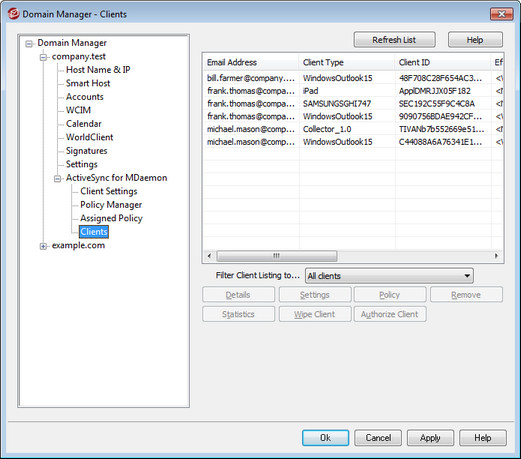Select the SAMSUNGSGHI747 client type cell
This screenshot has width=521, height=459.
click(337, 104)
